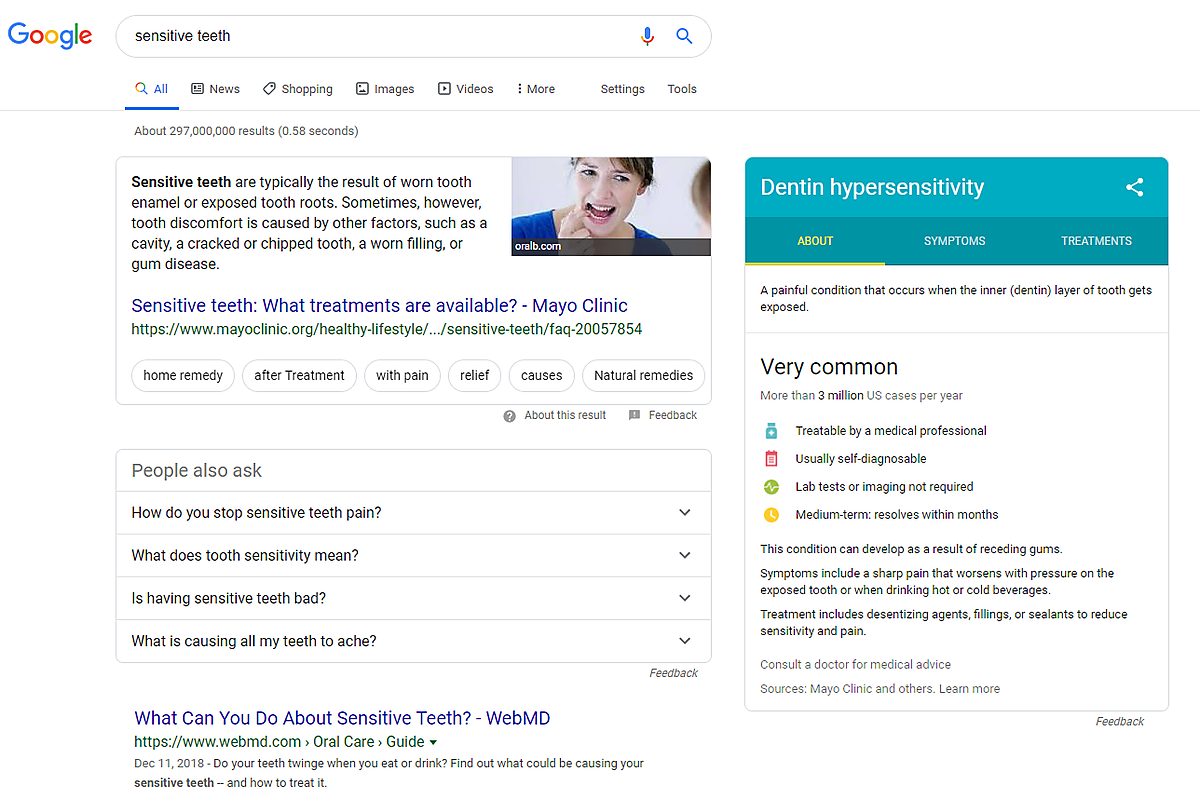The width and height of the screenshot is (1200, 799).
Task: Select the Treatments tab in knowledge panel
Action: tap(1096, 241)
